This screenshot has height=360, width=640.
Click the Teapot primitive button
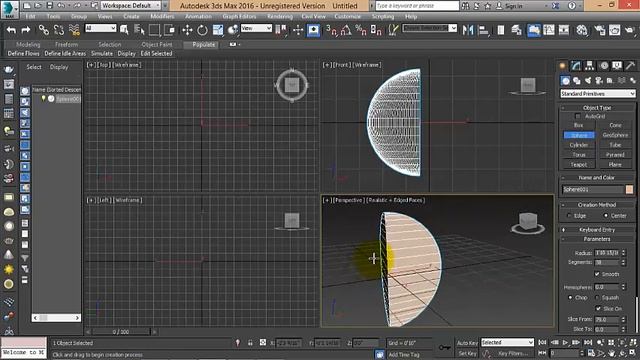[579, 164]
